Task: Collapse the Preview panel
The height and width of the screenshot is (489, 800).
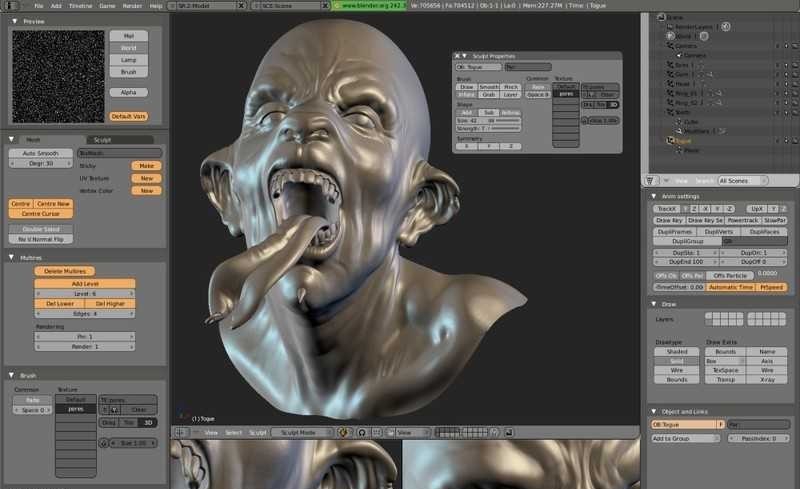Action: tap(14, 21)
